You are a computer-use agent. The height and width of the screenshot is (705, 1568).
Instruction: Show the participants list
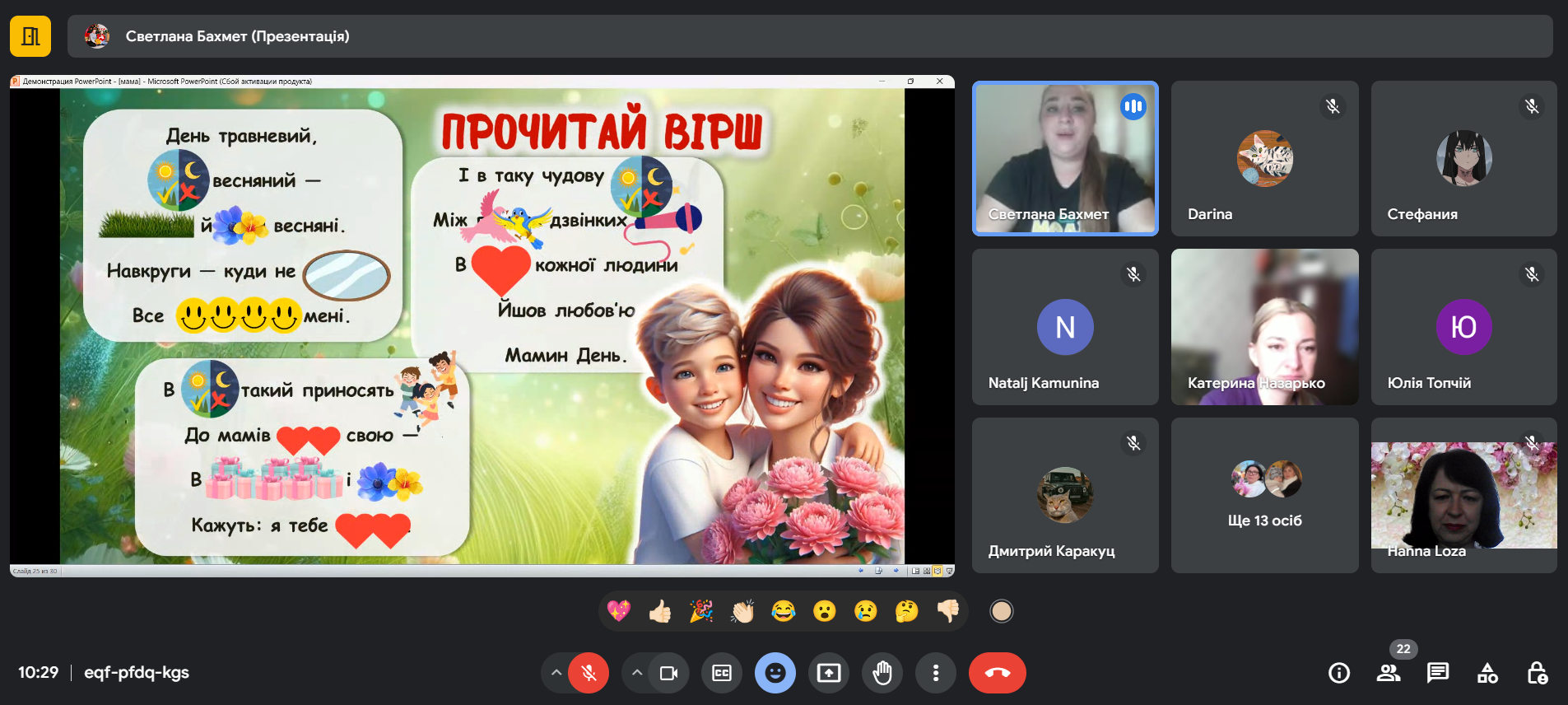pyautogui.click(x=1389, y=673)
